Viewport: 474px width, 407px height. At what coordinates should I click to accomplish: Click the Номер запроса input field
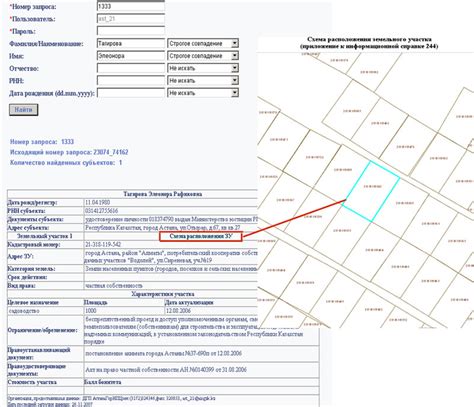click(131, 6)
